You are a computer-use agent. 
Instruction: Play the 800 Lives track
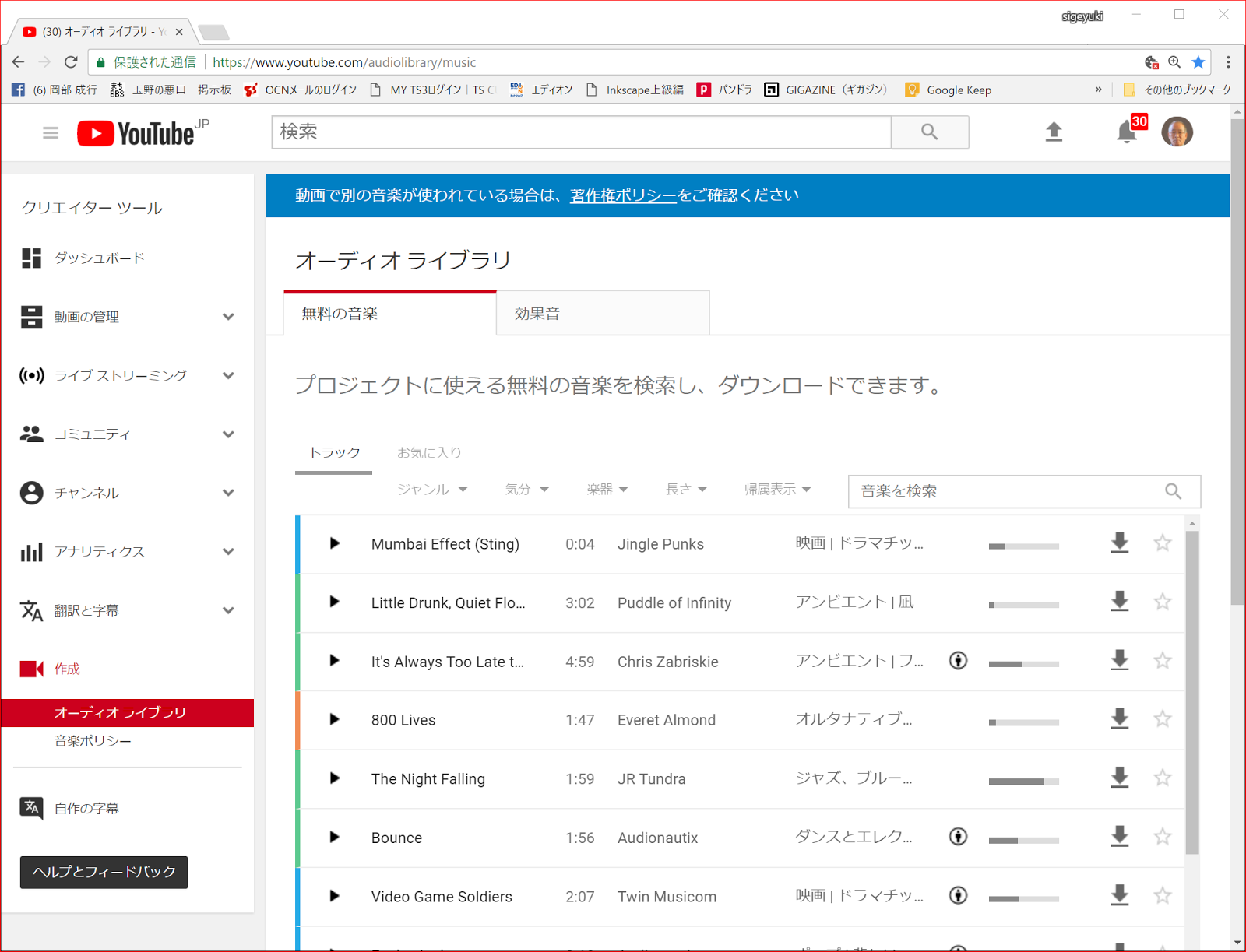[x=335, y=719]
